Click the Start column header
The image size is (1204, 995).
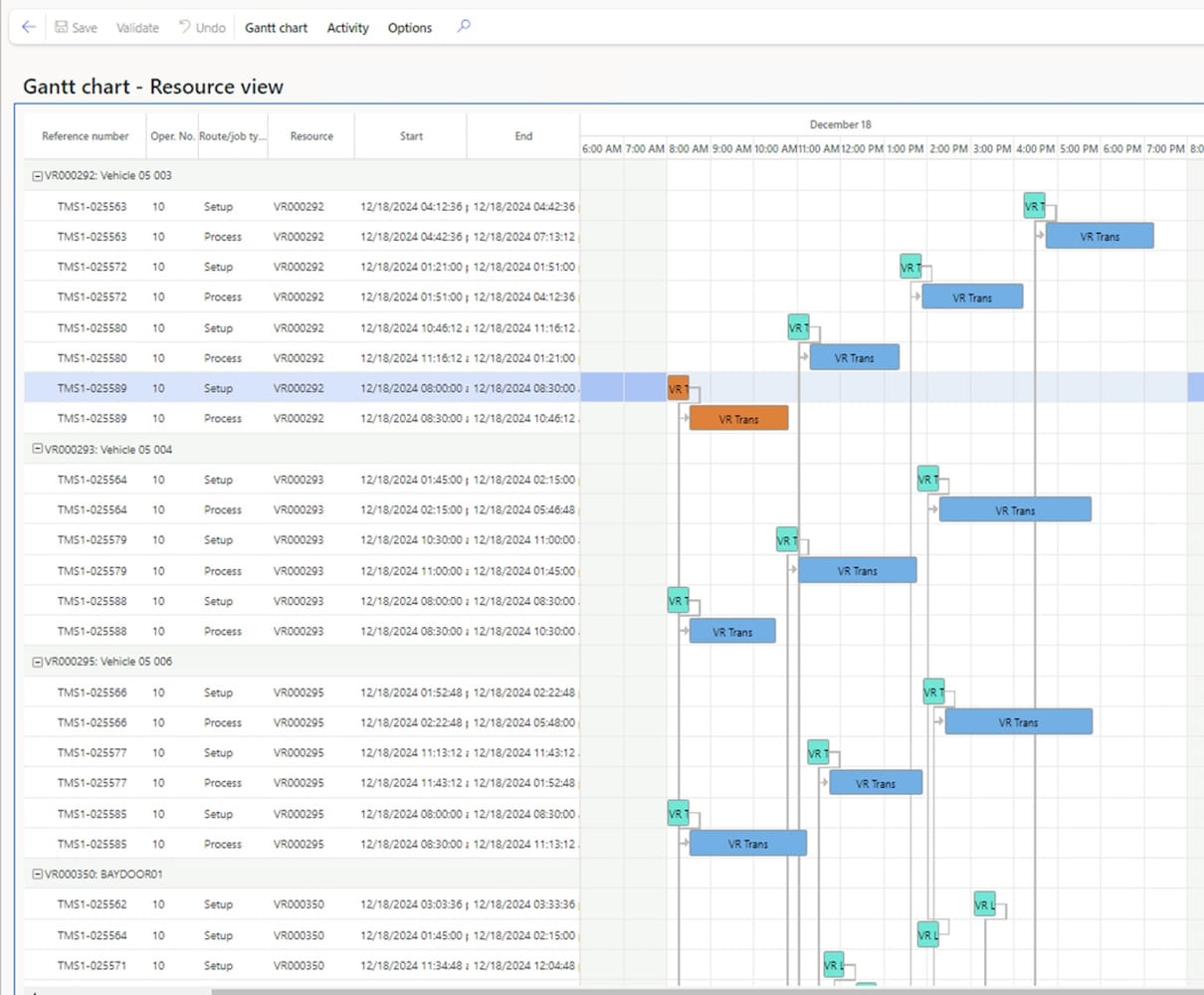[x=411, y=136]
